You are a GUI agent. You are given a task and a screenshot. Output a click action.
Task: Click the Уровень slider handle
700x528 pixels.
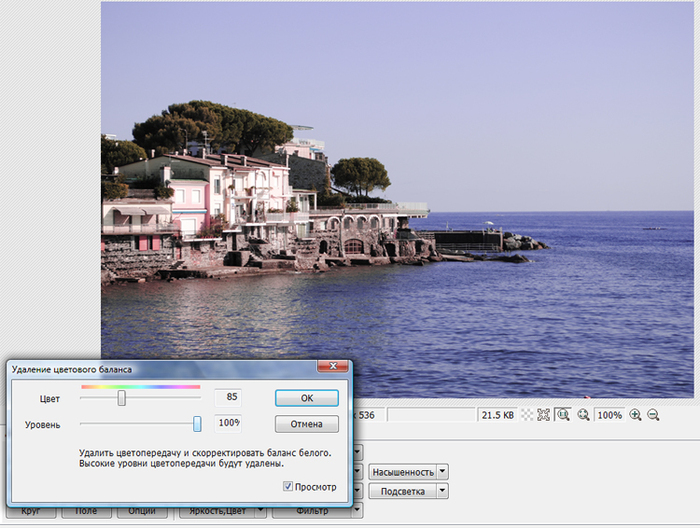tap(197, 424)
